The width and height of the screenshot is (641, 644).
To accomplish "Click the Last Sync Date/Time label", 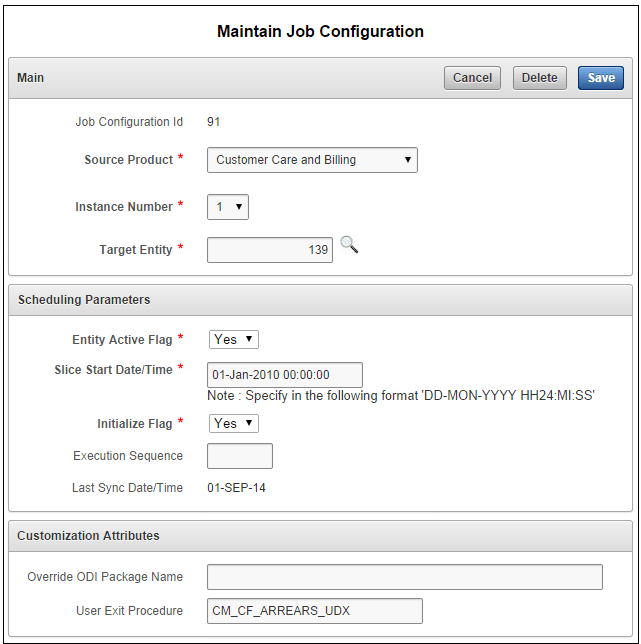I will pos(127,488).
